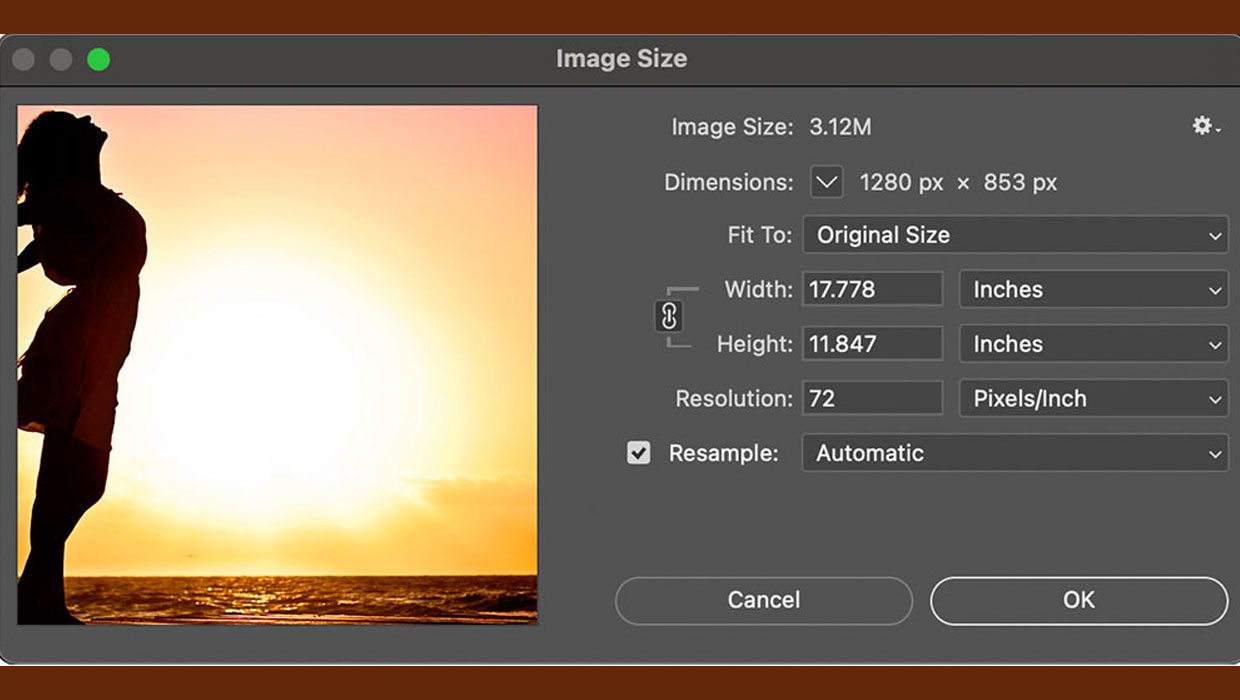Click the Width field showing 17.778
1240x700 pixels.
(x=873, y=290)
